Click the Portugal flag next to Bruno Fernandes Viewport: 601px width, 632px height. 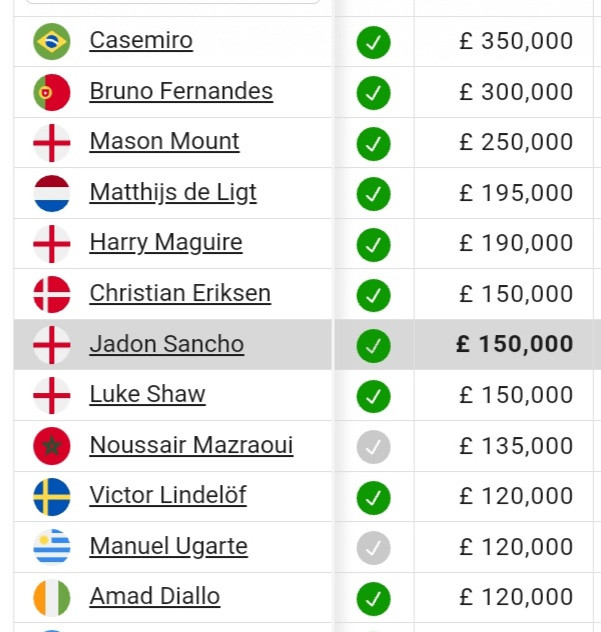52,92
